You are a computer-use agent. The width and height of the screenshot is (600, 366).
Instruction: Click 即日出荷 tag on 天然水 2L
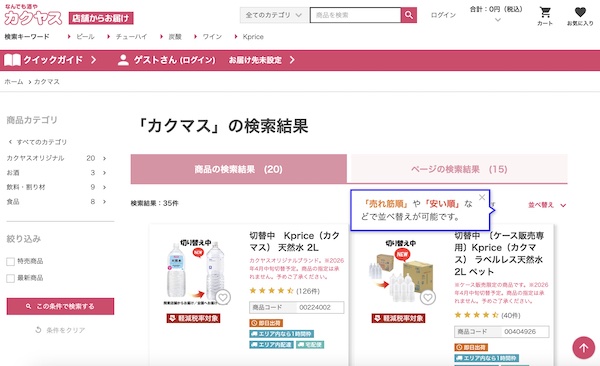(266, 323)
